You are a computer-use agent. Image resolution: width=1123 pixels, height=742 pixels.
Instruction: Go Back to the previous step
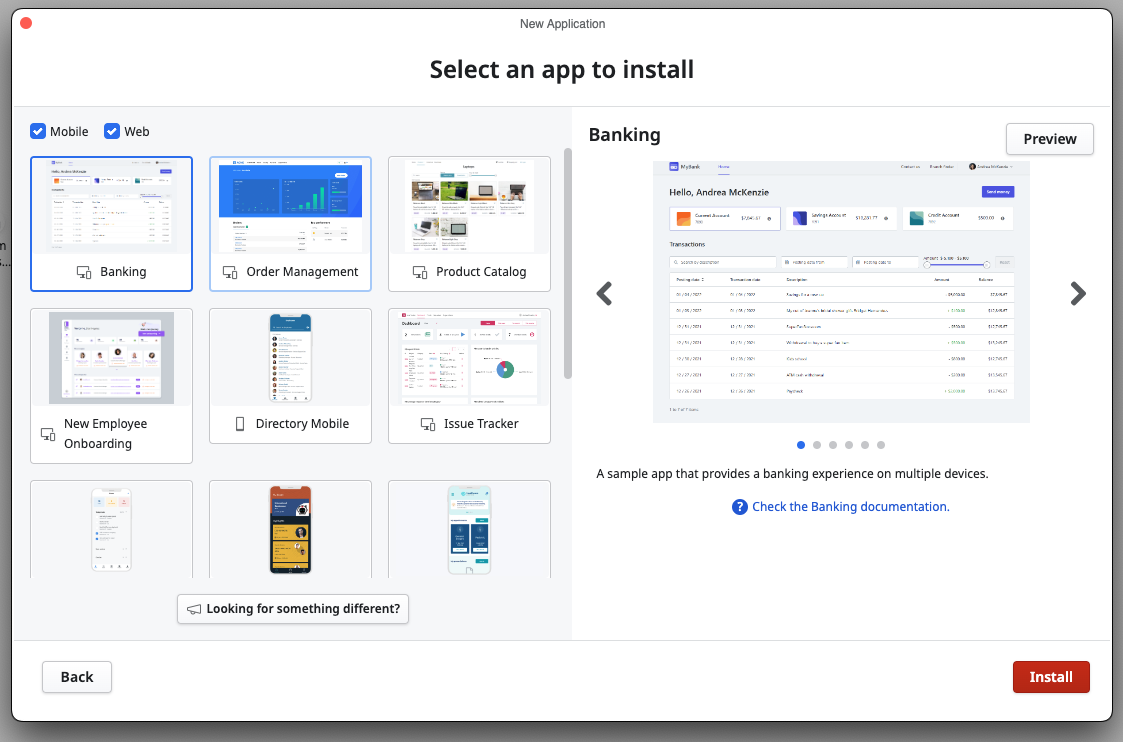click(77, 677)
